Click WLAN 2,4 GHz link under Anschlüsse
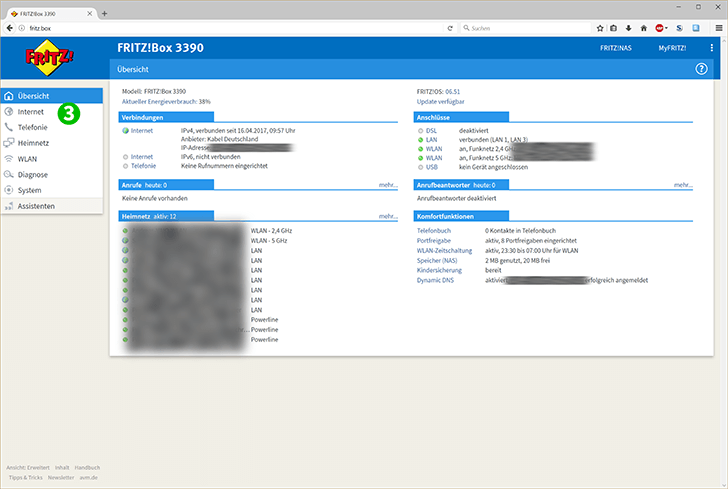 434,149
